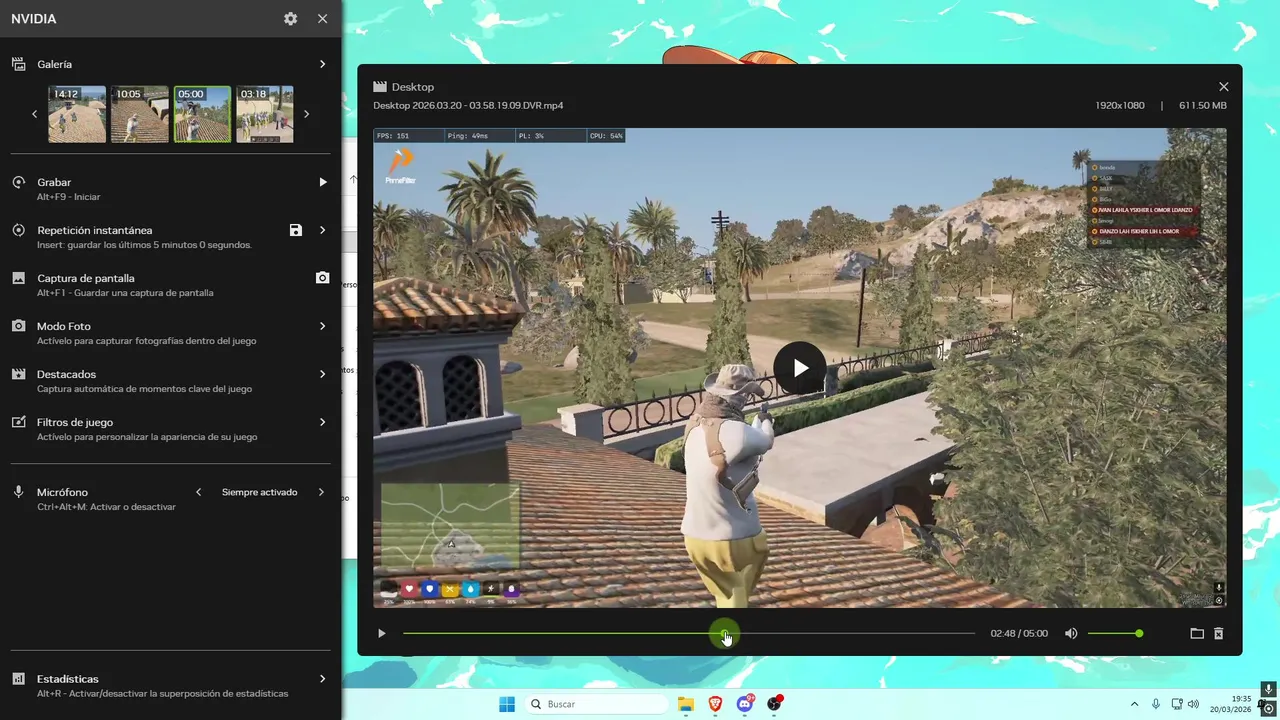Select the Captura de pantalla entry
This screenshot has width=1280, height=720.
click(x=170, y=285)
